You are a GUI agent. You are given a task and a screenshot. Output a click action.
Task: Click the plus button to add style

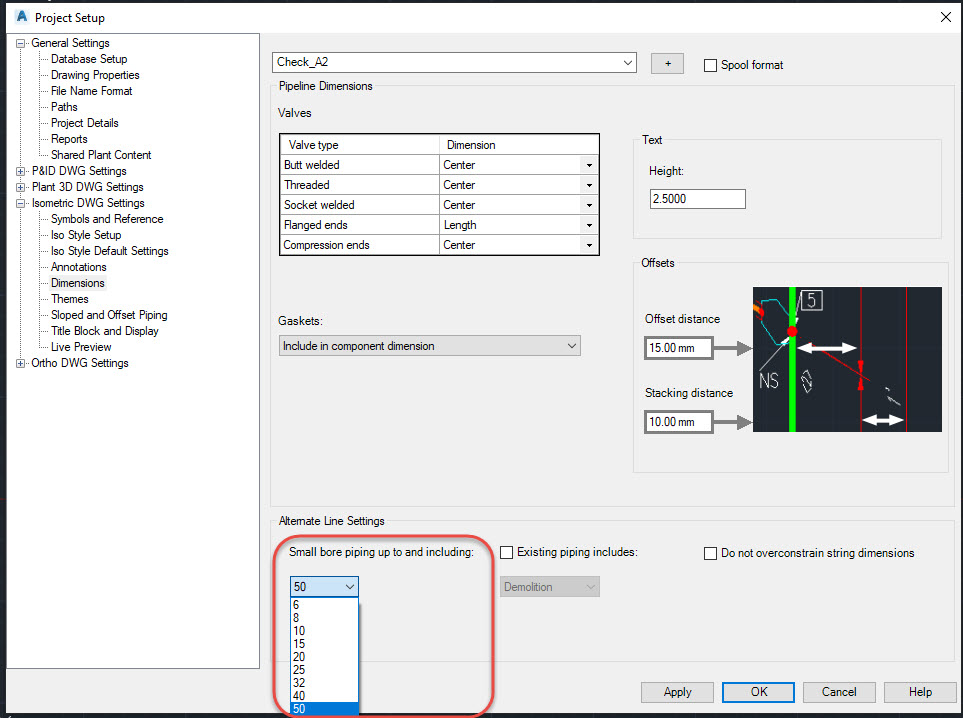click(668, 63)
